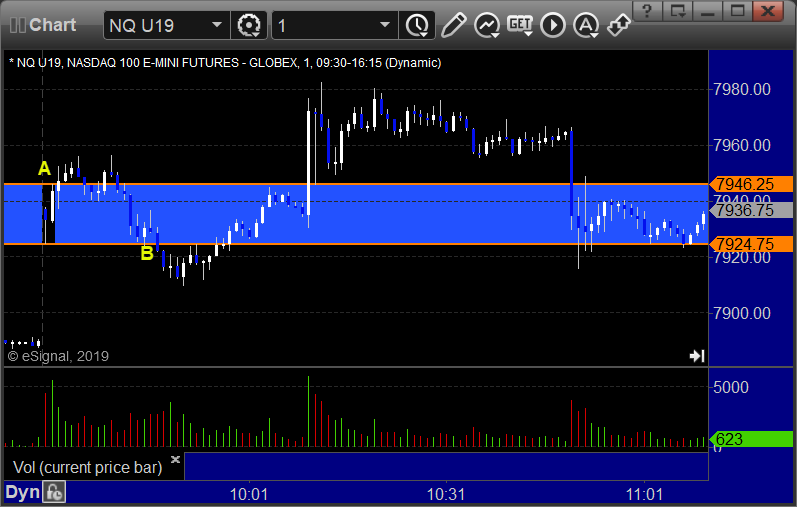Click the symbol link arrows icon
797x507 pixels.
(619, 25)
